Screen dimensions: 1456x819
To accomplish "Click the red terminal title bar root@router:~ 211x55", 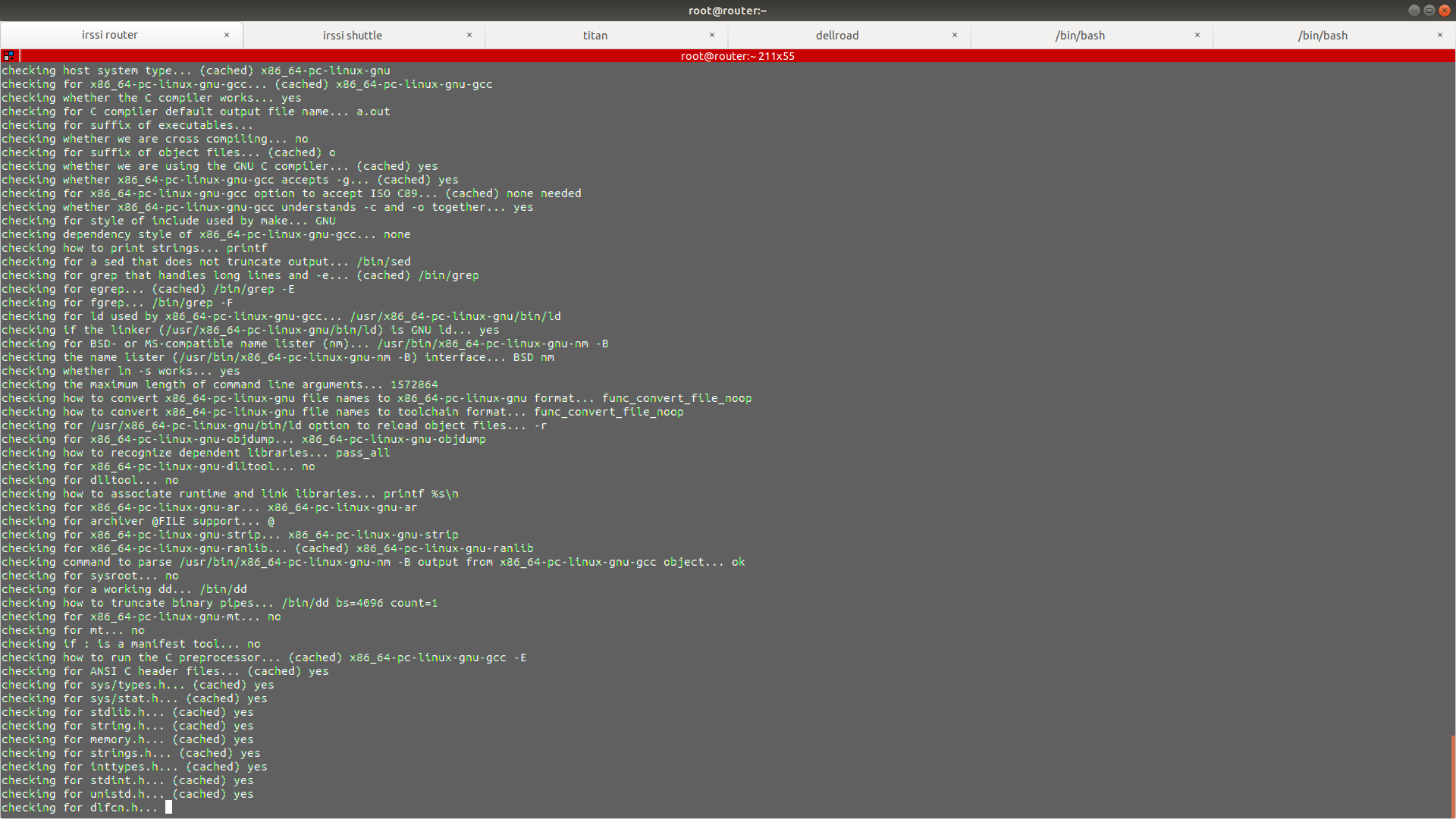I will 737,56.
